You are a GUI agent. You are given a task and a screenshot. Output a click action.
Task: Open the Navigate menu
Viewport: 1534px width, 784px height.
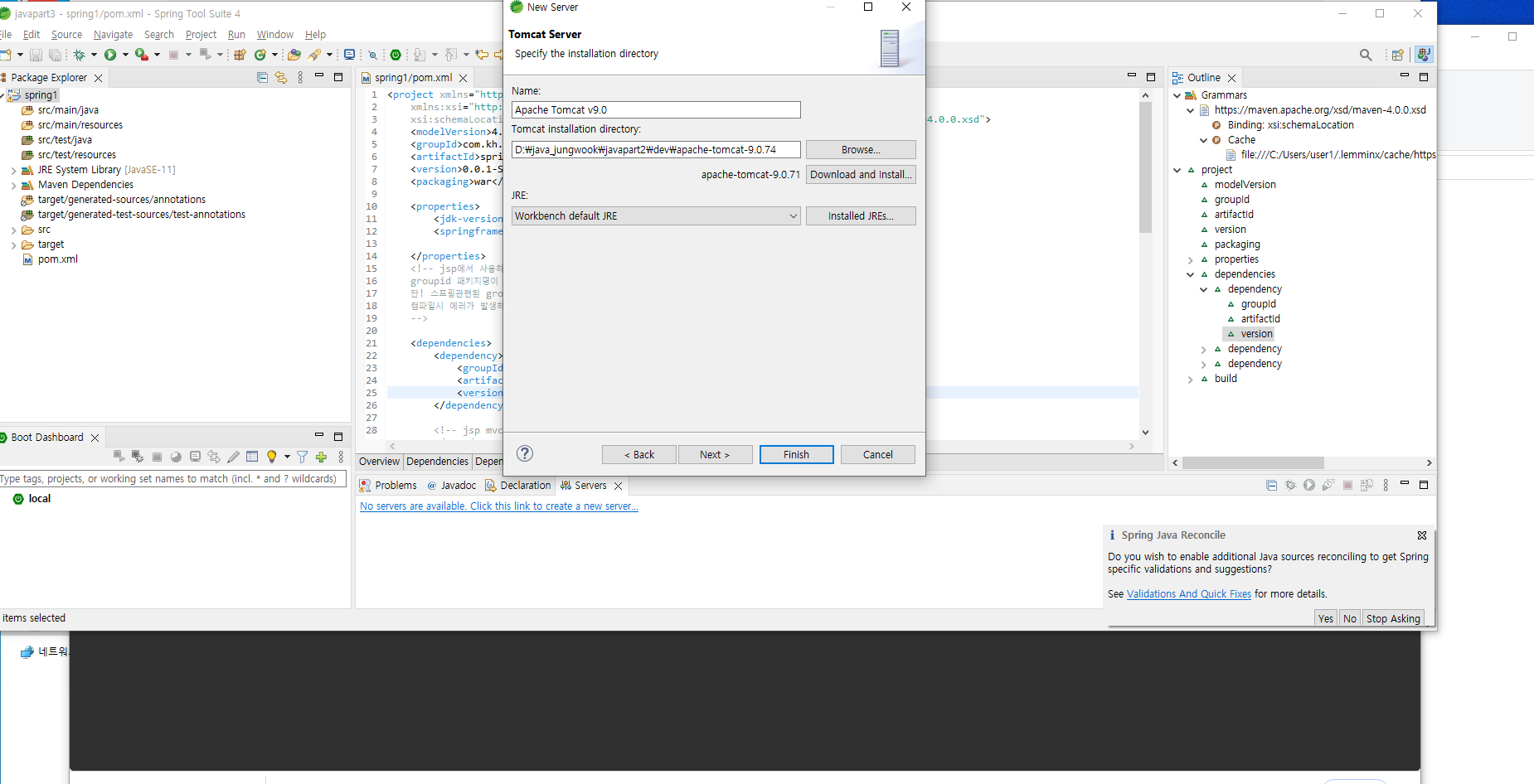[113, 35]
